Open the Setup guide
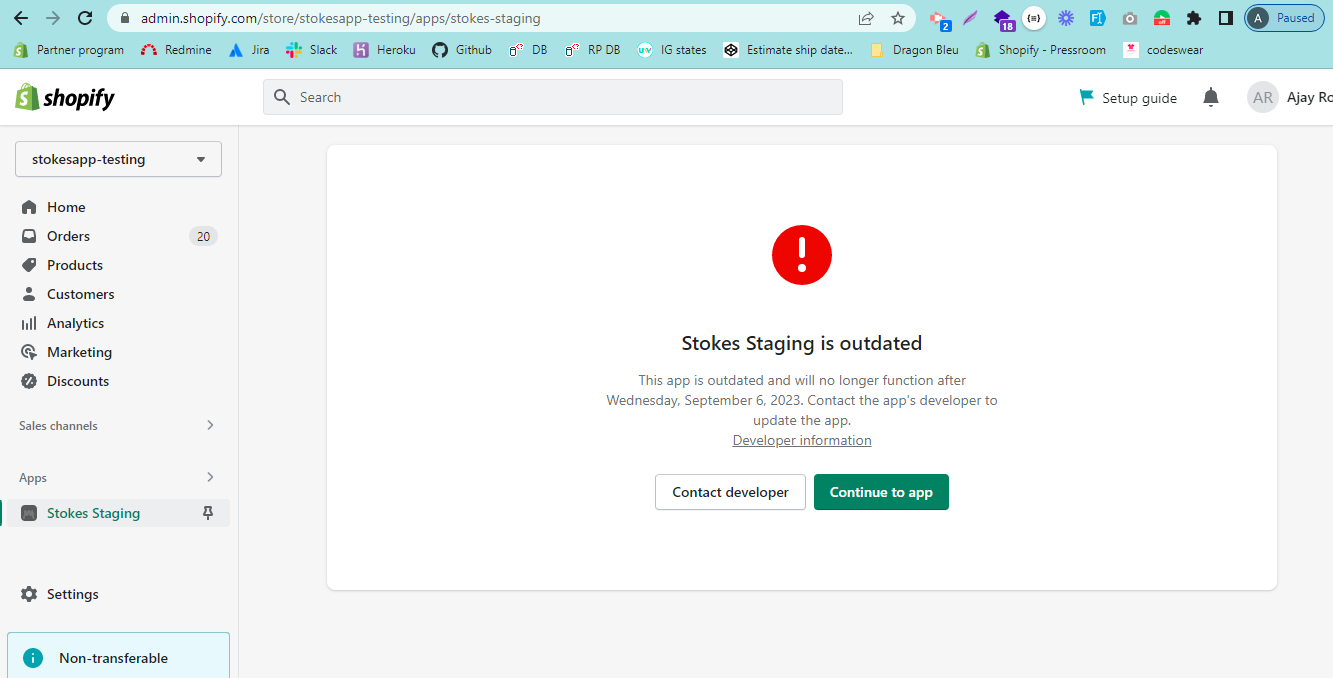Screen dimensions: 1333x678 [x=1128, y=98]
